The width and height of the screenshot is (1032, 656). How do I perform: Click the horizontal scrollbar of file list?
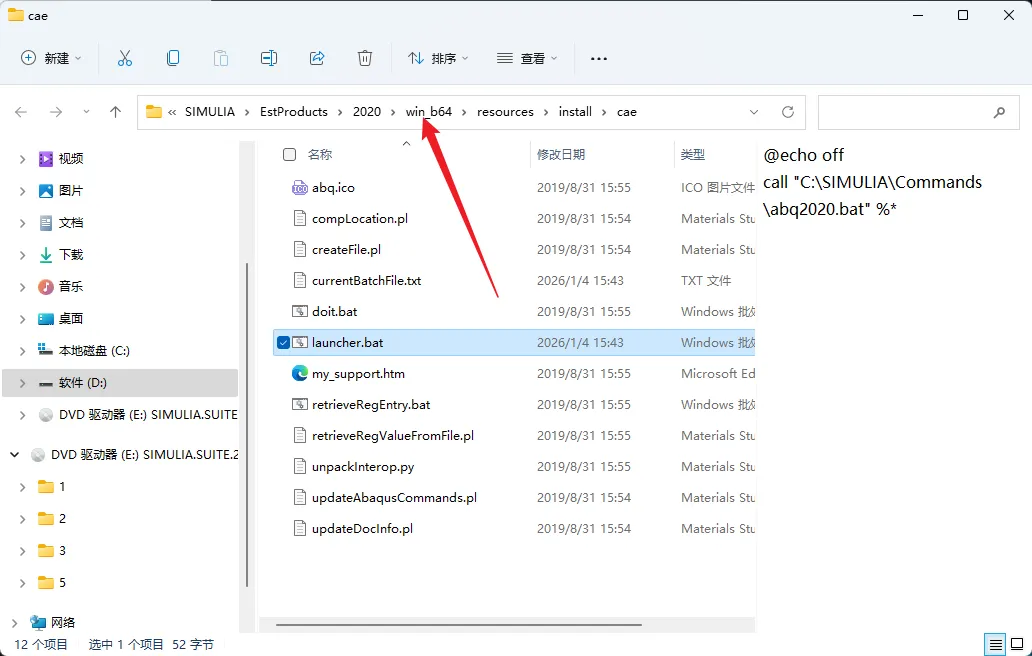point(459,624)
